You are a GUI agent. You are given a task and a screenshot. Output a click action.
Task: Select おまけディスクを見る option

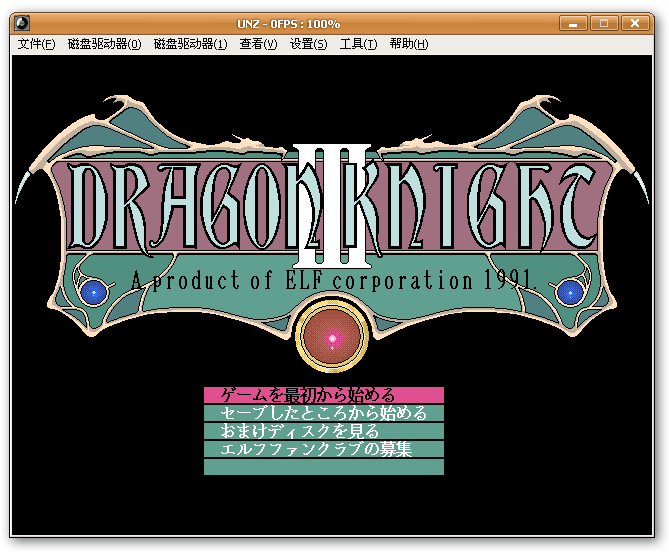point(324,431)
